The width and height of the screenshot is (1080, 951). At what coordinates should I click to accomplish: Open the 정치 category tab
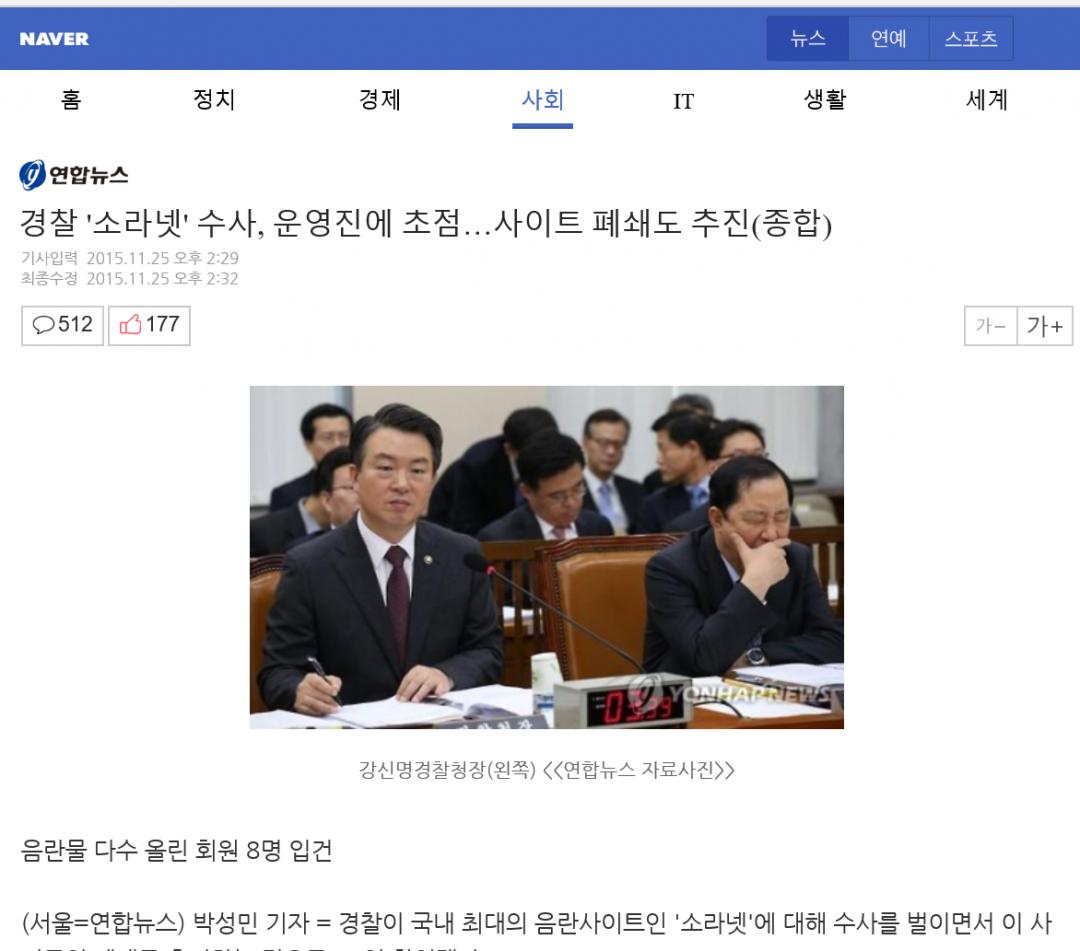(x=214, y=101)
